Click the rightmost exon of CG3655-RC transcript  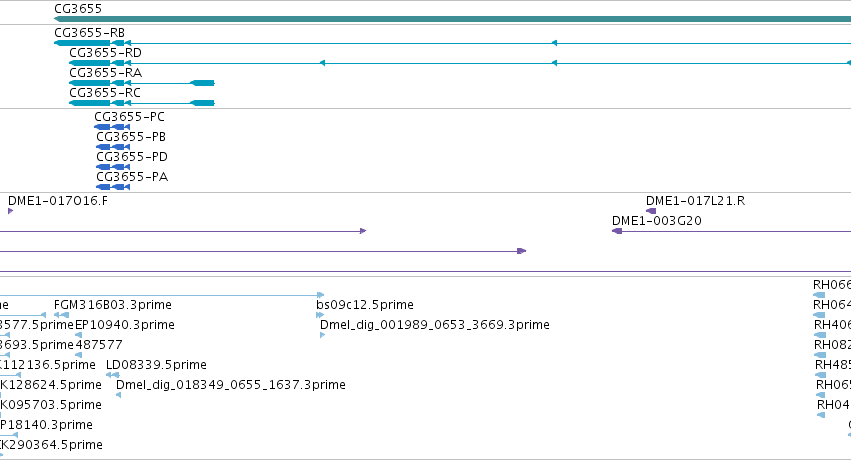point(203,103)
